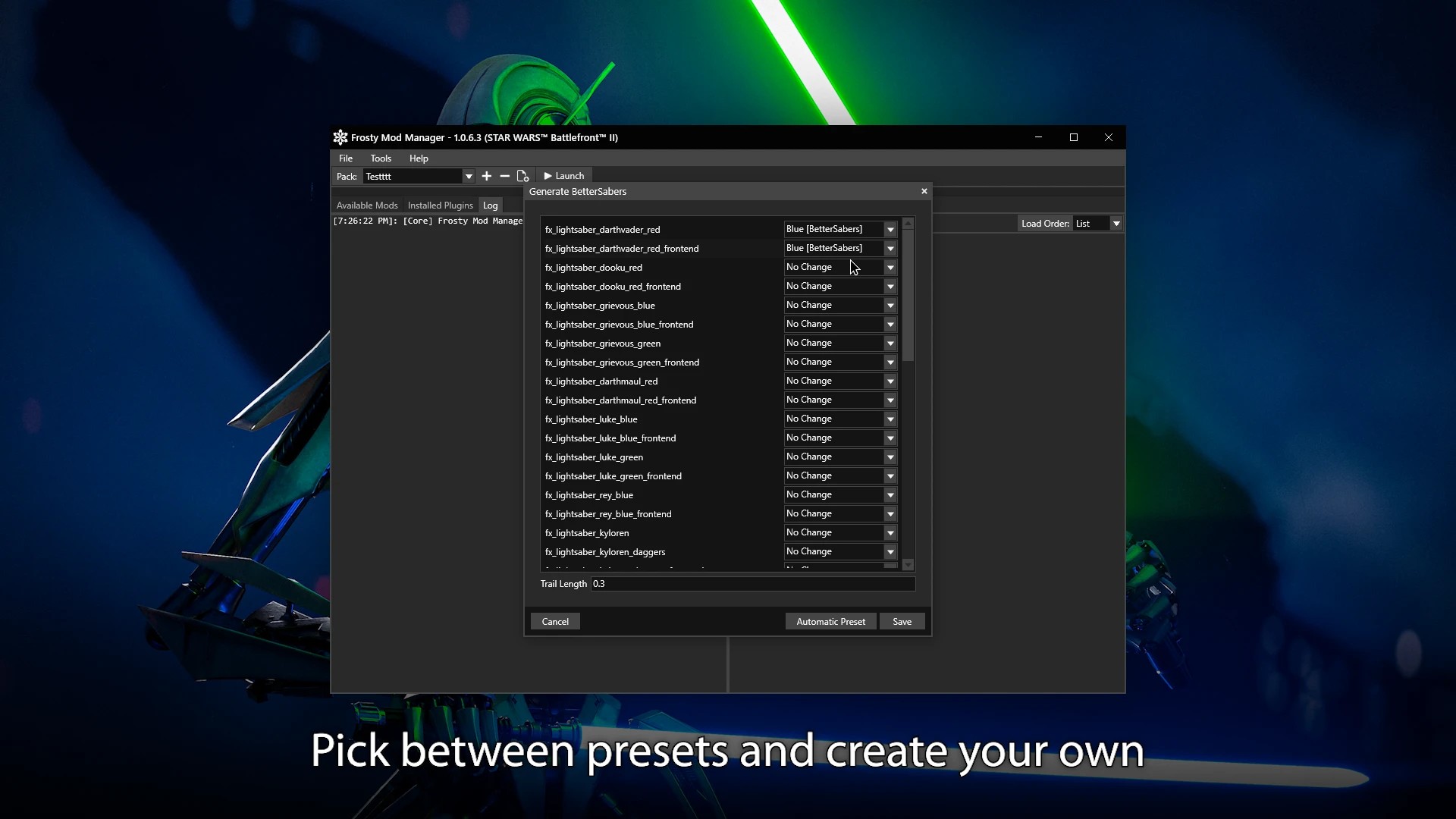
Task: Add a new pack with the plus icon
Action: (487, 176)
